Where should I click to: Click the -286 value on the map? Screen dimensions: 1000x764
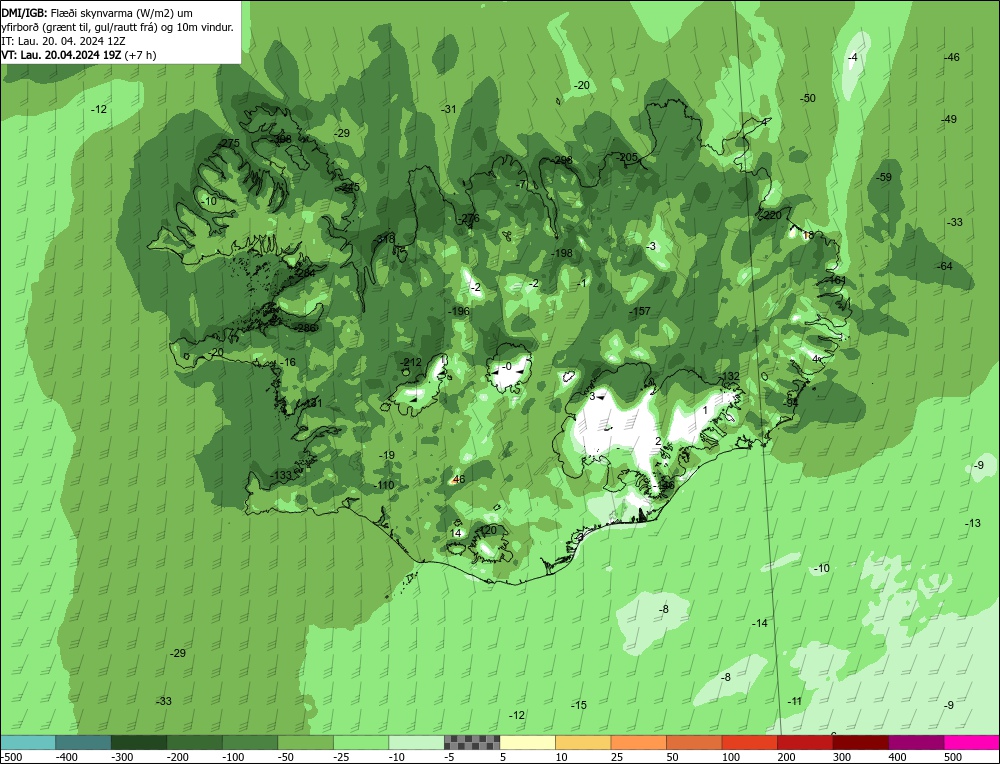pos(305,328)
